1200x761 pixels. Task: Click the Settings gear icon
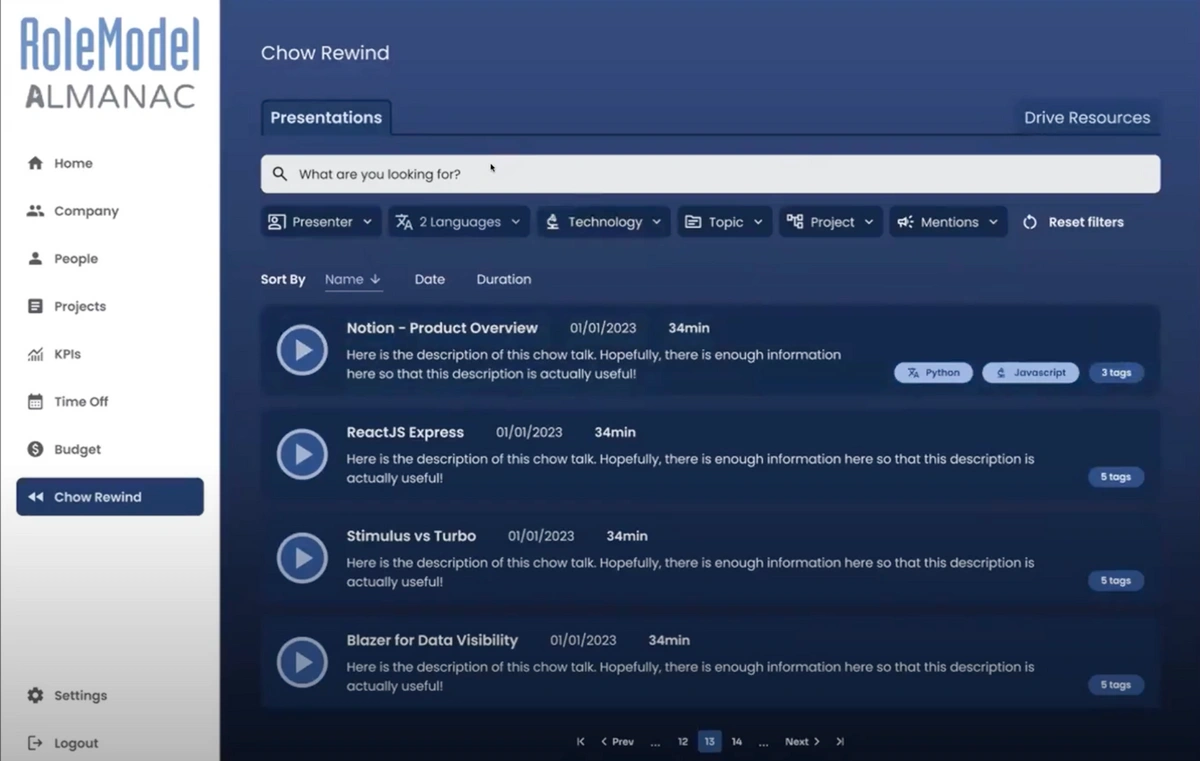pyautogui.click(x=35, y=695)
